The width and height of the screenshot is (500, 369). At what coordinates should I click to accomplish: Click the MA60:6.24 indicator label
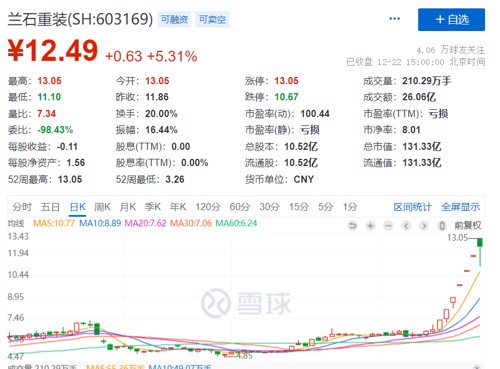[236, 223]
